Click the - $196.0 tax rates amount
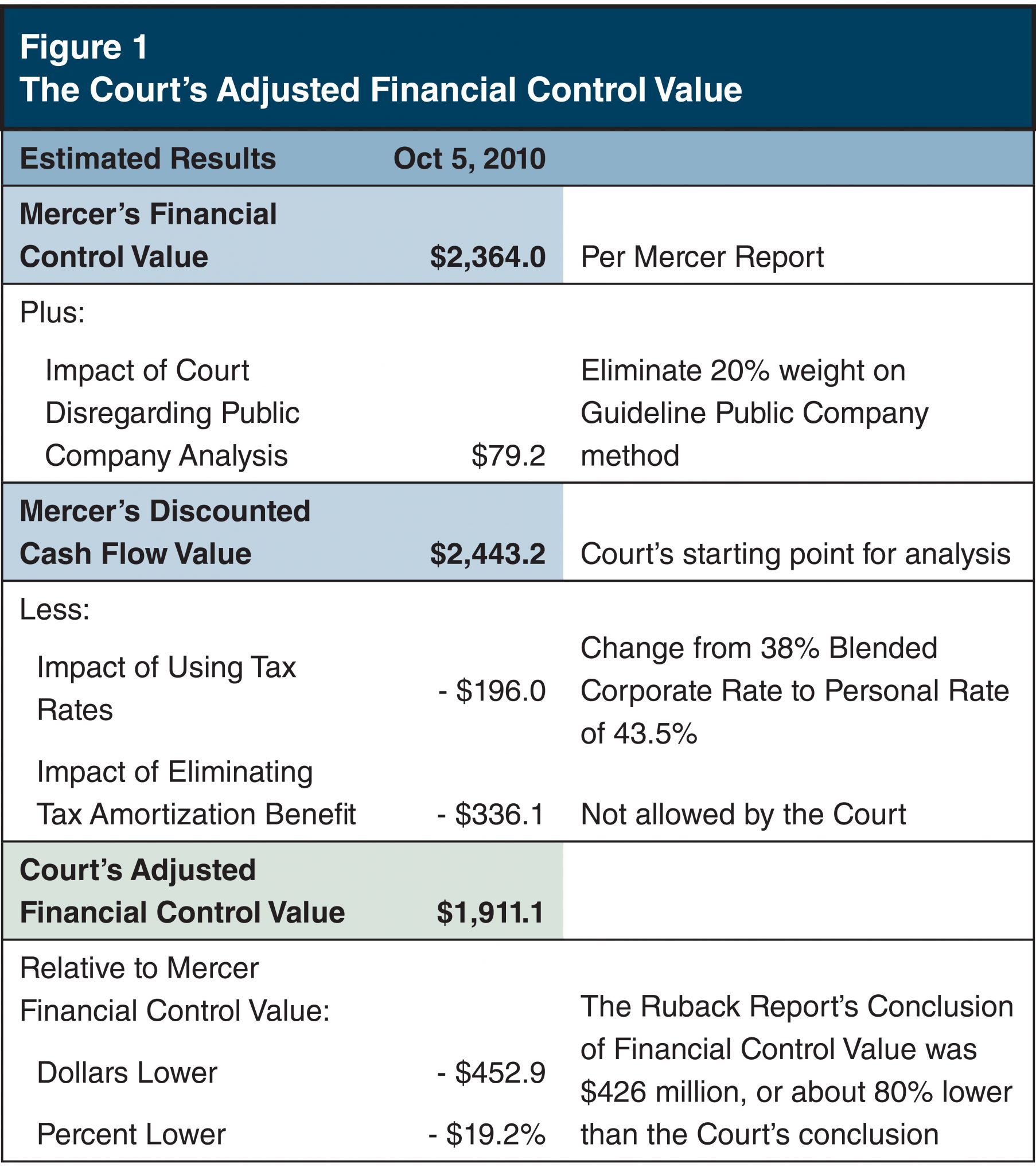This screenshot has height=1175, width=1036. point(492,690)
